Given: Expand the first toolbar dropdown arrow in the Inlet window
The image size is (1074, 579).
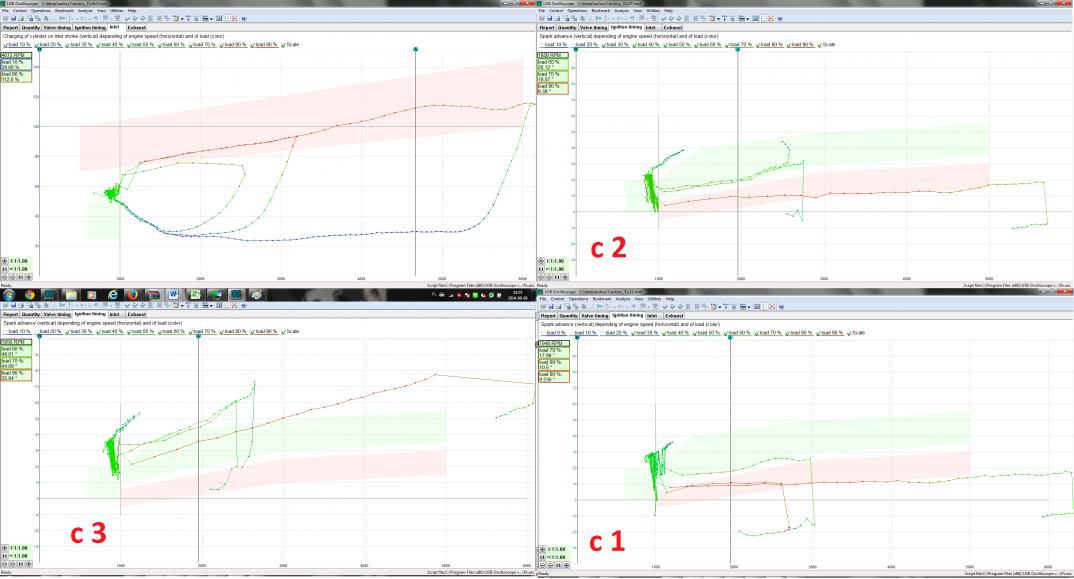Looking at the screenshot, I should pos(182,19).
